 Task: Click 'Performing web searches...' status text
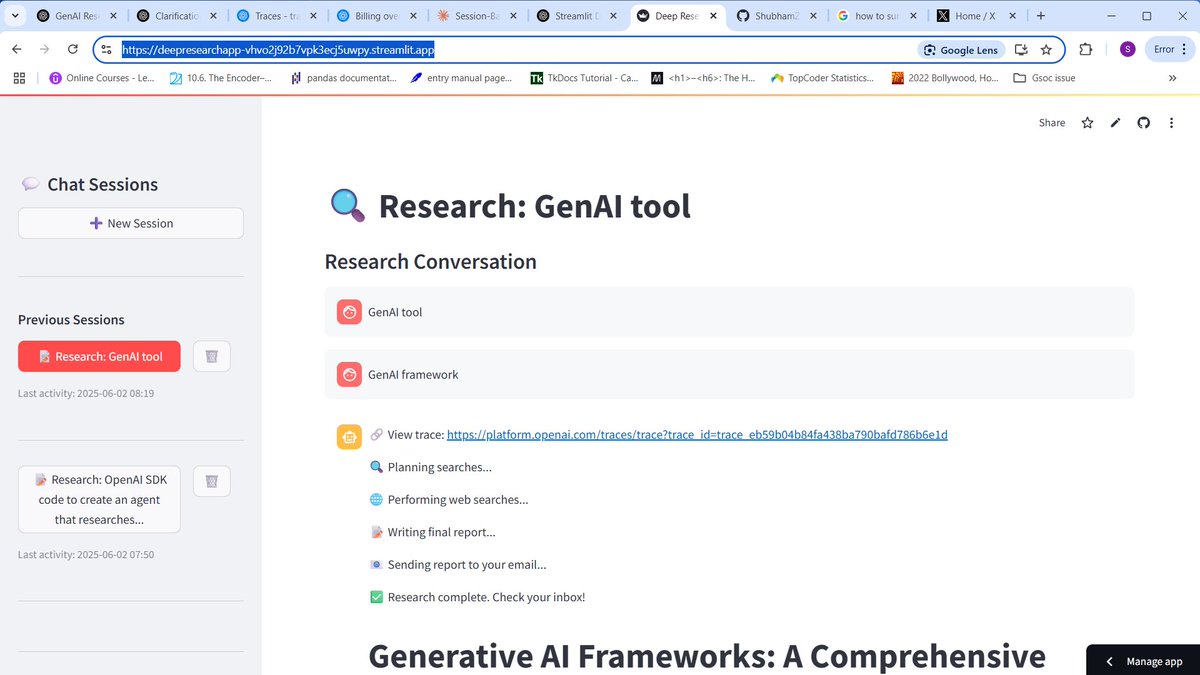click(x=458, y=499)
